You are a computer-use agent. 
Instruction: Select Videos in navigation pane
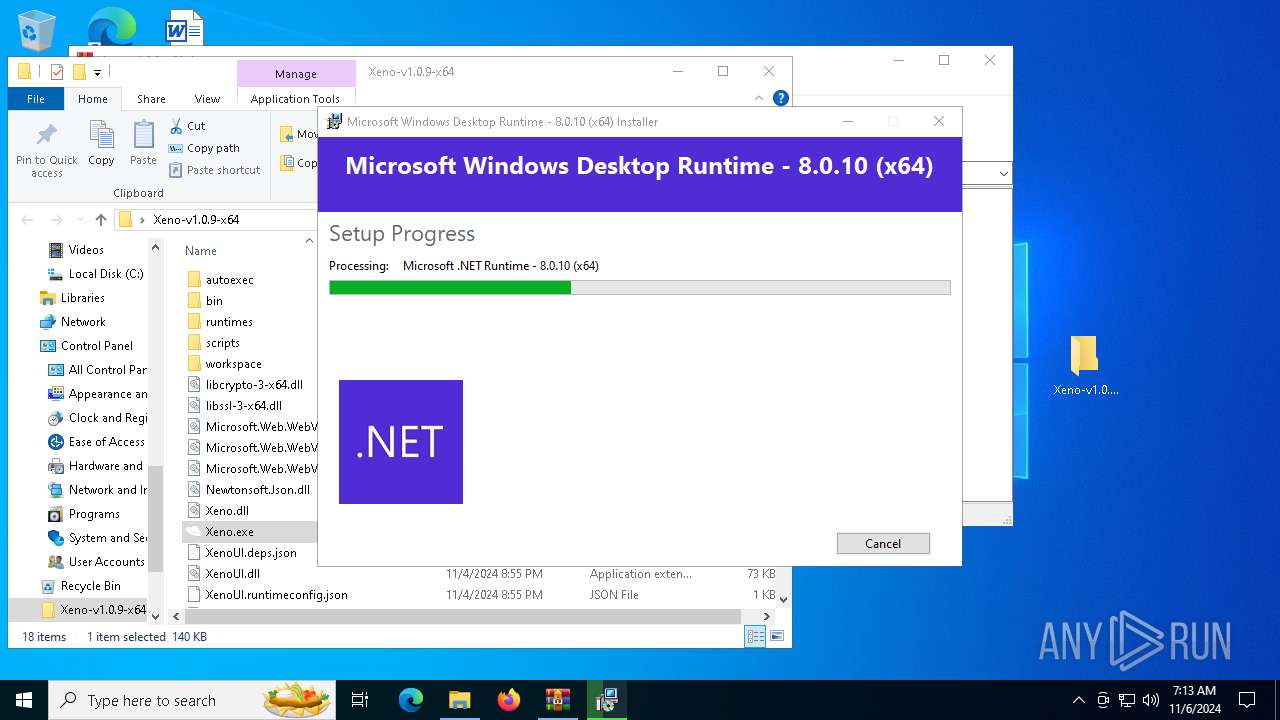click(86, 250)
